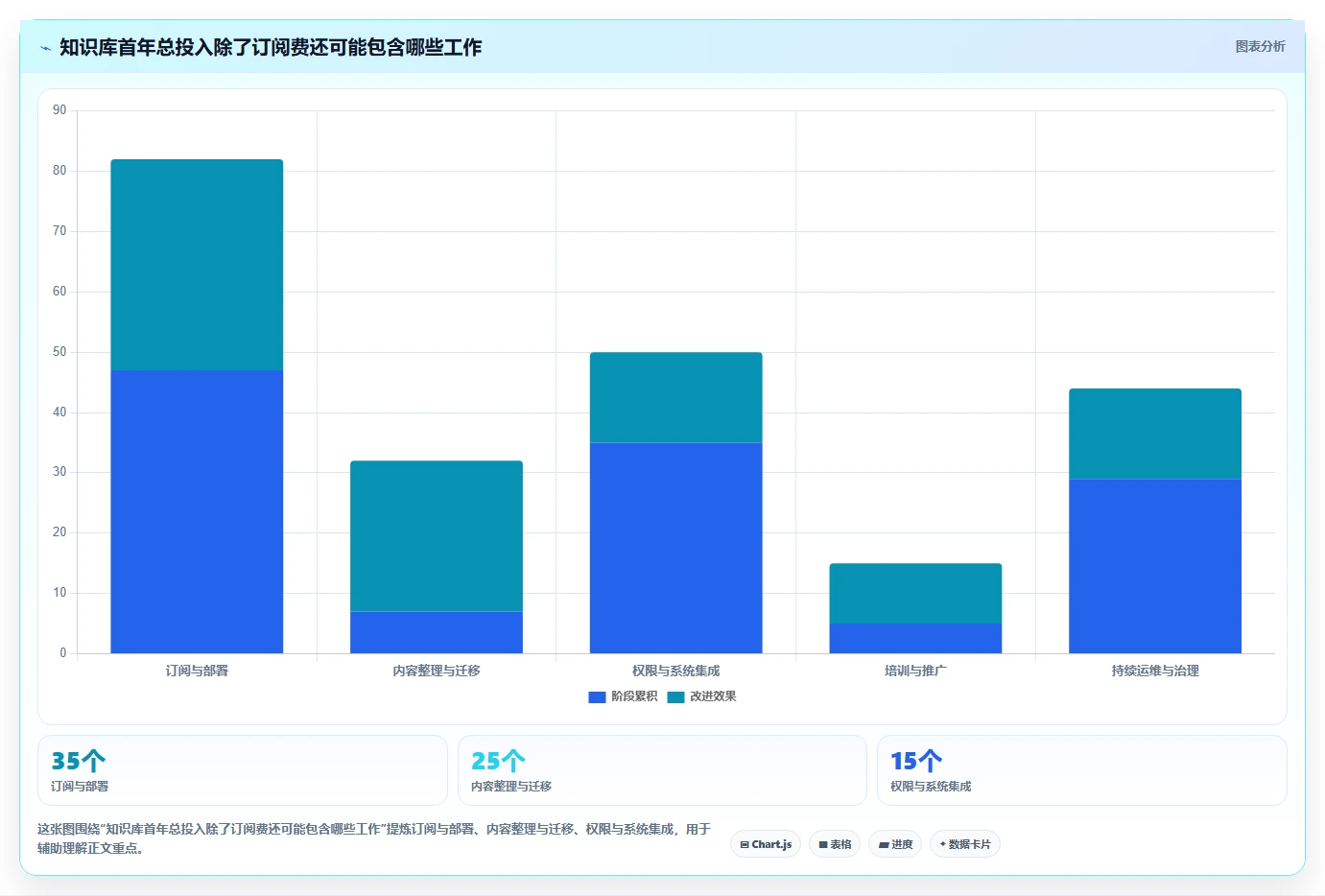1325x896 pixels.
Task: Click the chart title 知识库首年总投入 heading
Action: pyautogui.click(x=271, y=47)
